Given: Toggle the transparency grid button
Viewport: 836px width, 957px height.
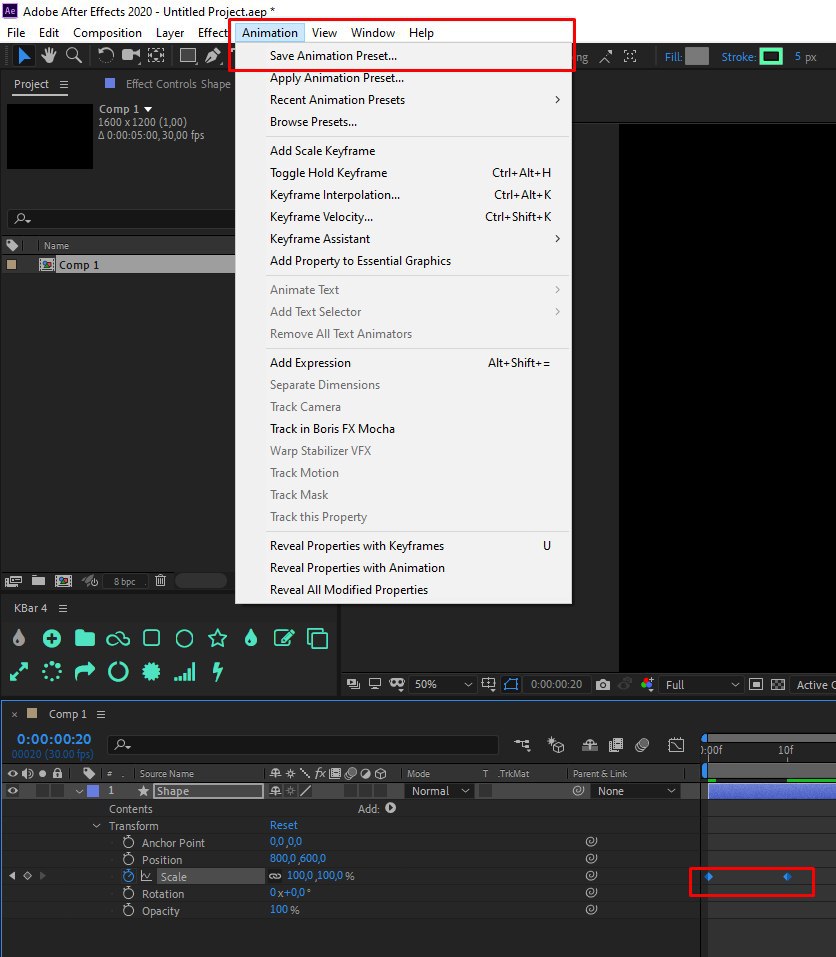Looking at the screenshot, I should coord(778,685).
